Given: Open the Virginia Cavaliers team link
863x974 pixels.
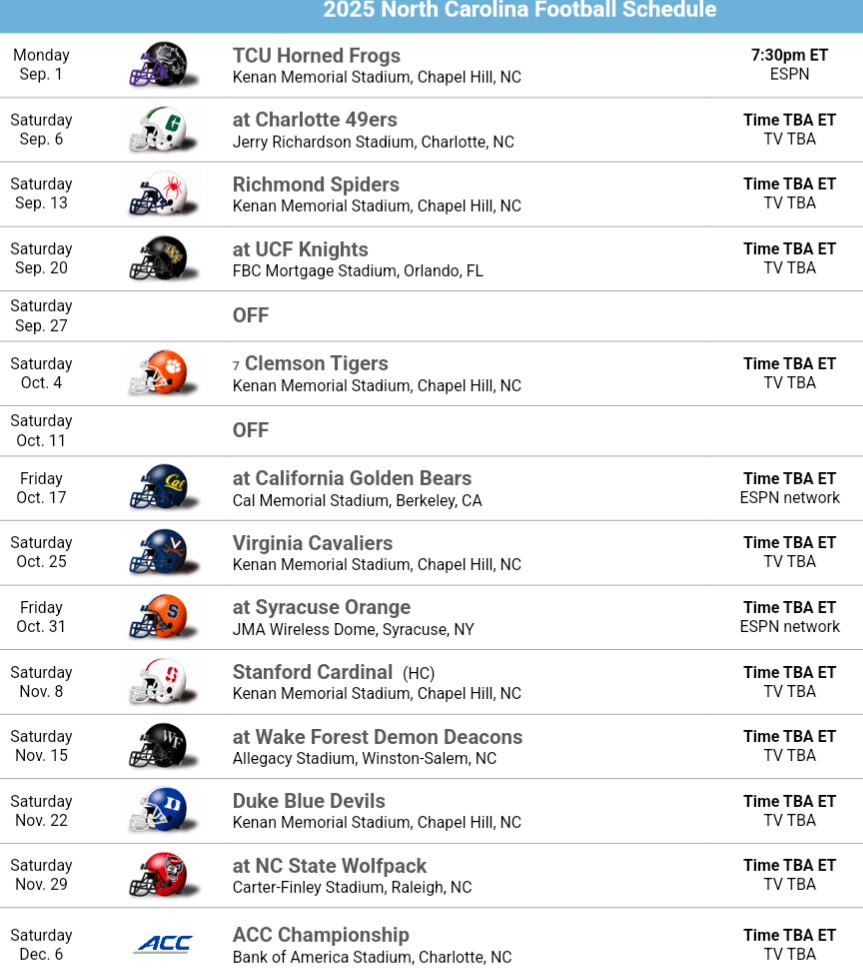Looking at the screenshot, I should 312,543.
